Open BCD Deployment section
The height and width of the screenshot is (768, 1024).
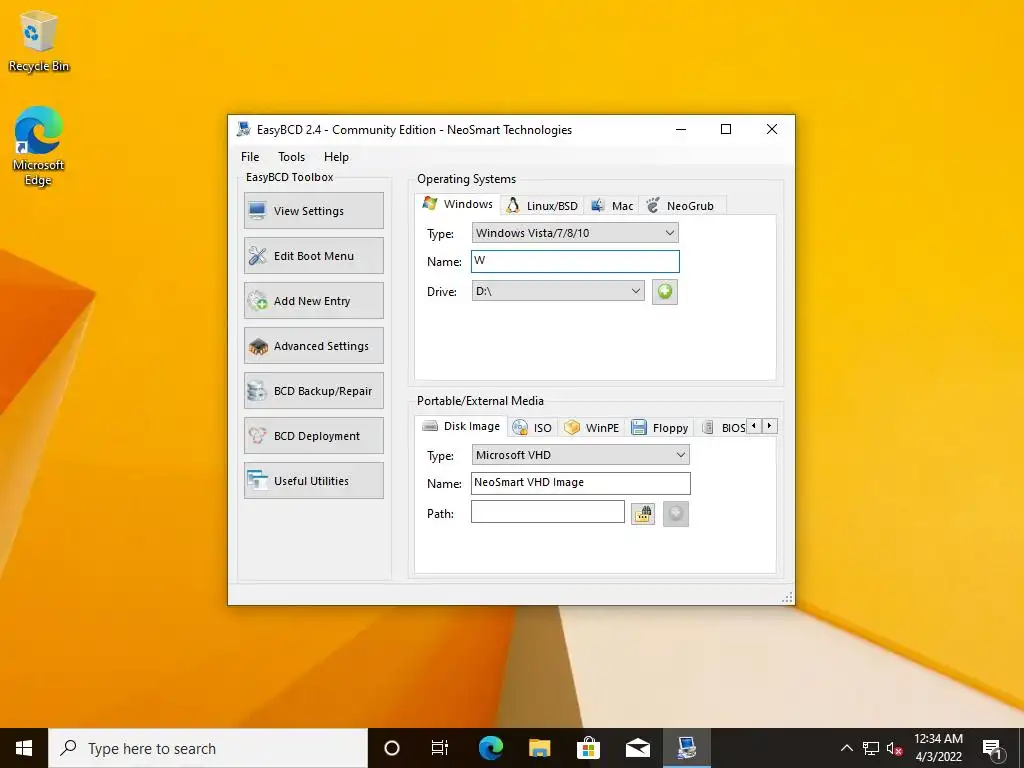point(313,436)
